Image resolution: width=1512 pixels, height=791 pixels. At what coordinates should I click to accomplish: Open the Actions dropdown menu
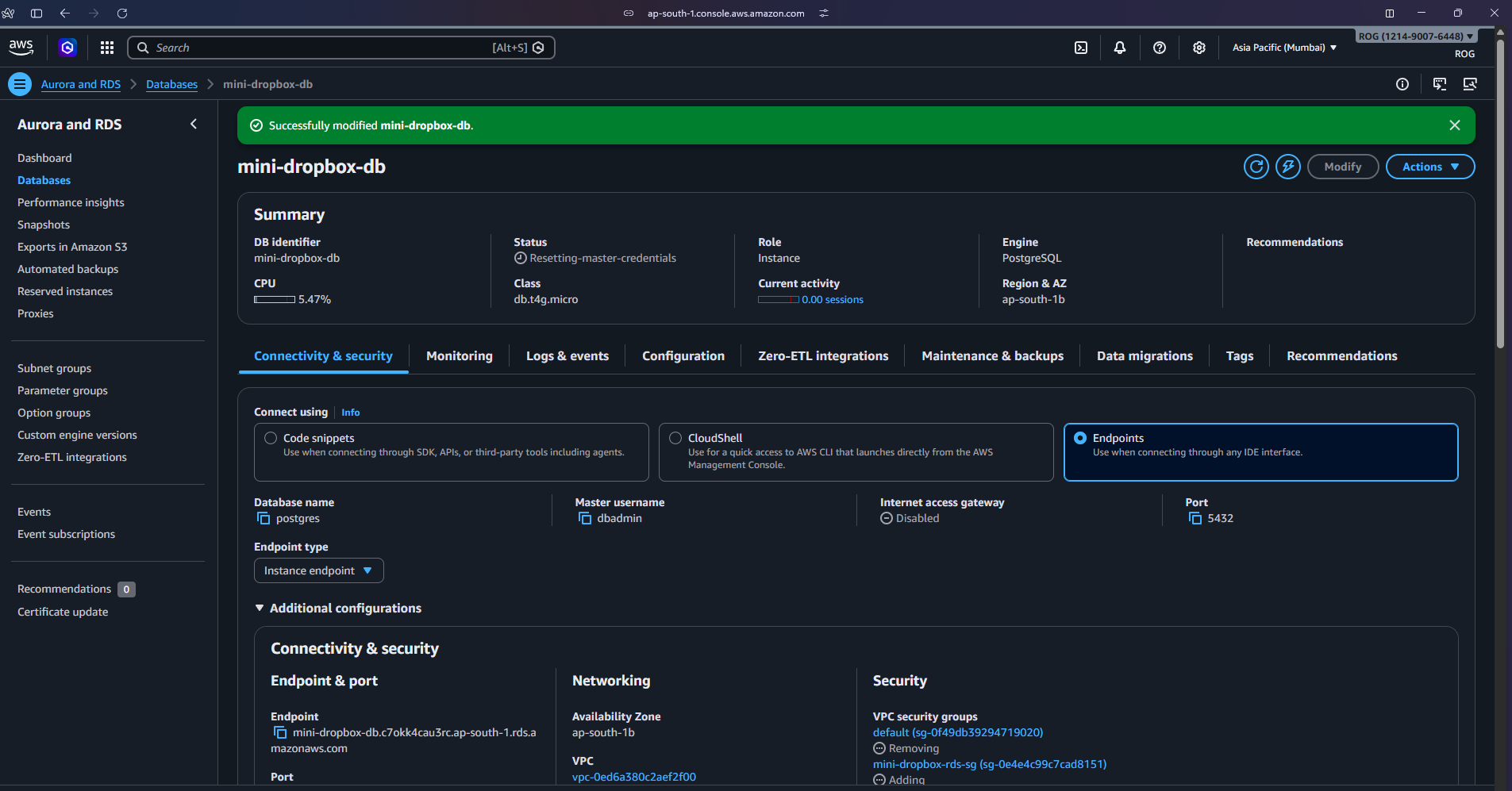[x=1429, y=167]
